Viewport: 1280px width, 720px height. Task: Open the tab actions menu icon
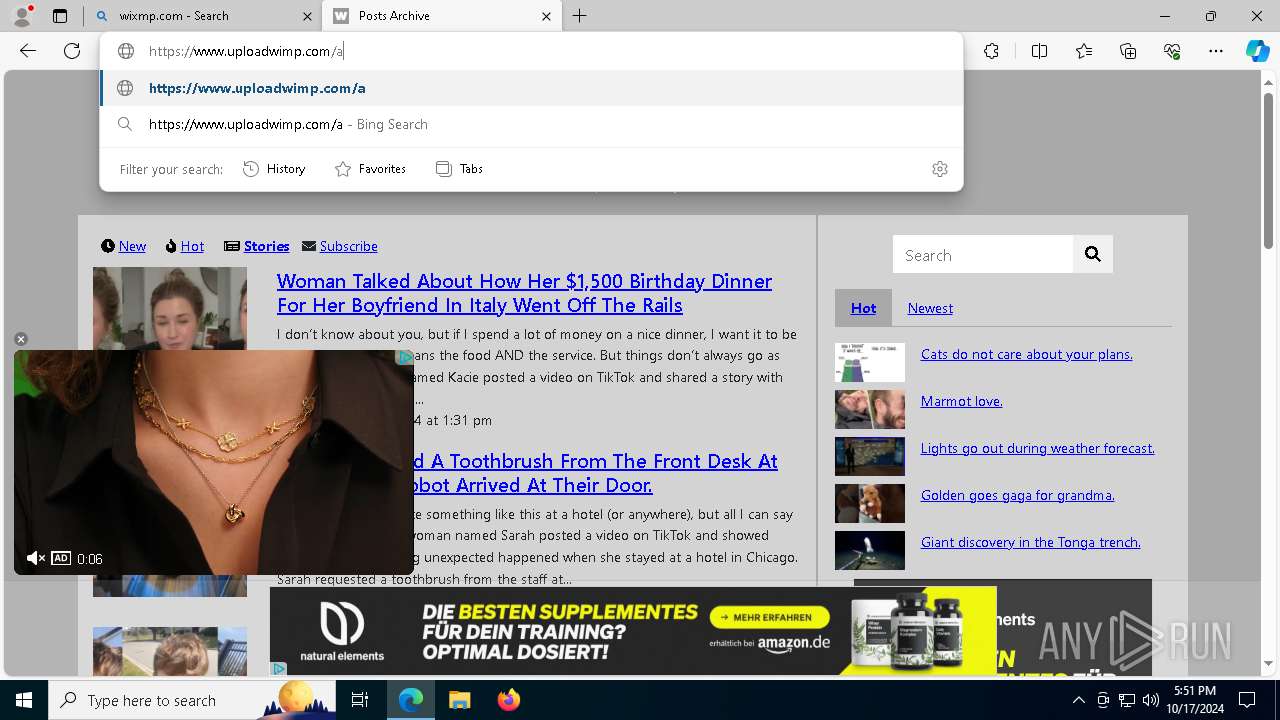pyautogui.click(x=60, y=16)
